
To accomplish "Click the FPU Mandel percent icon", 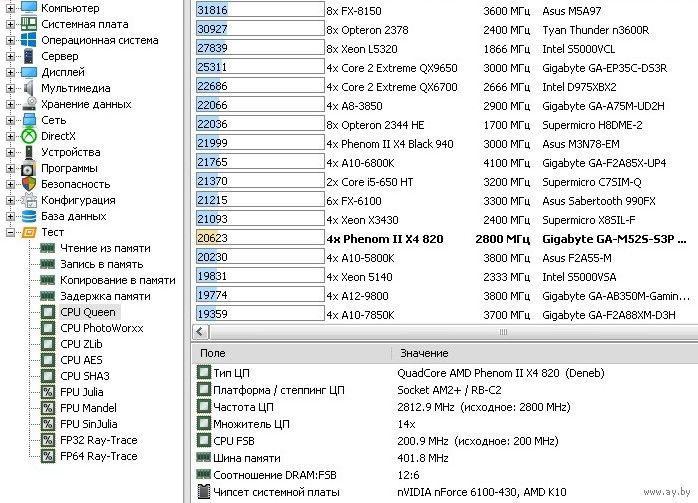I will pos(47,408).
